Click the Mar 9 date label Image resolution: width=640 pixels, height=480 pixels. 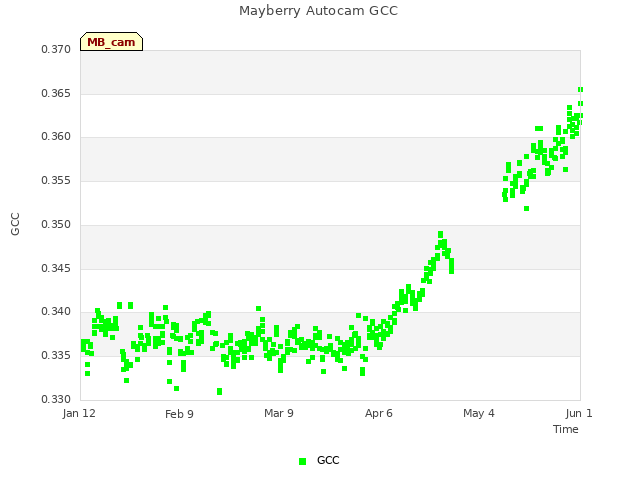(x=279, y=413)
